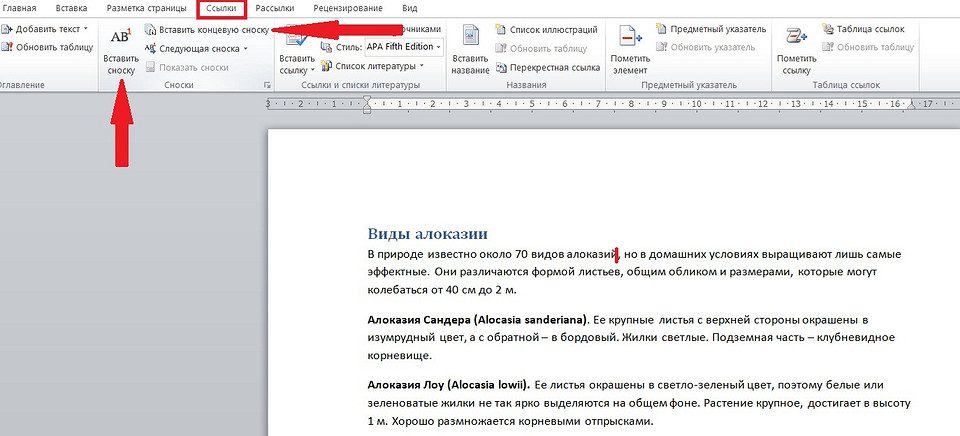Open the Добавить текст dropdown

[x=45, y=30]
